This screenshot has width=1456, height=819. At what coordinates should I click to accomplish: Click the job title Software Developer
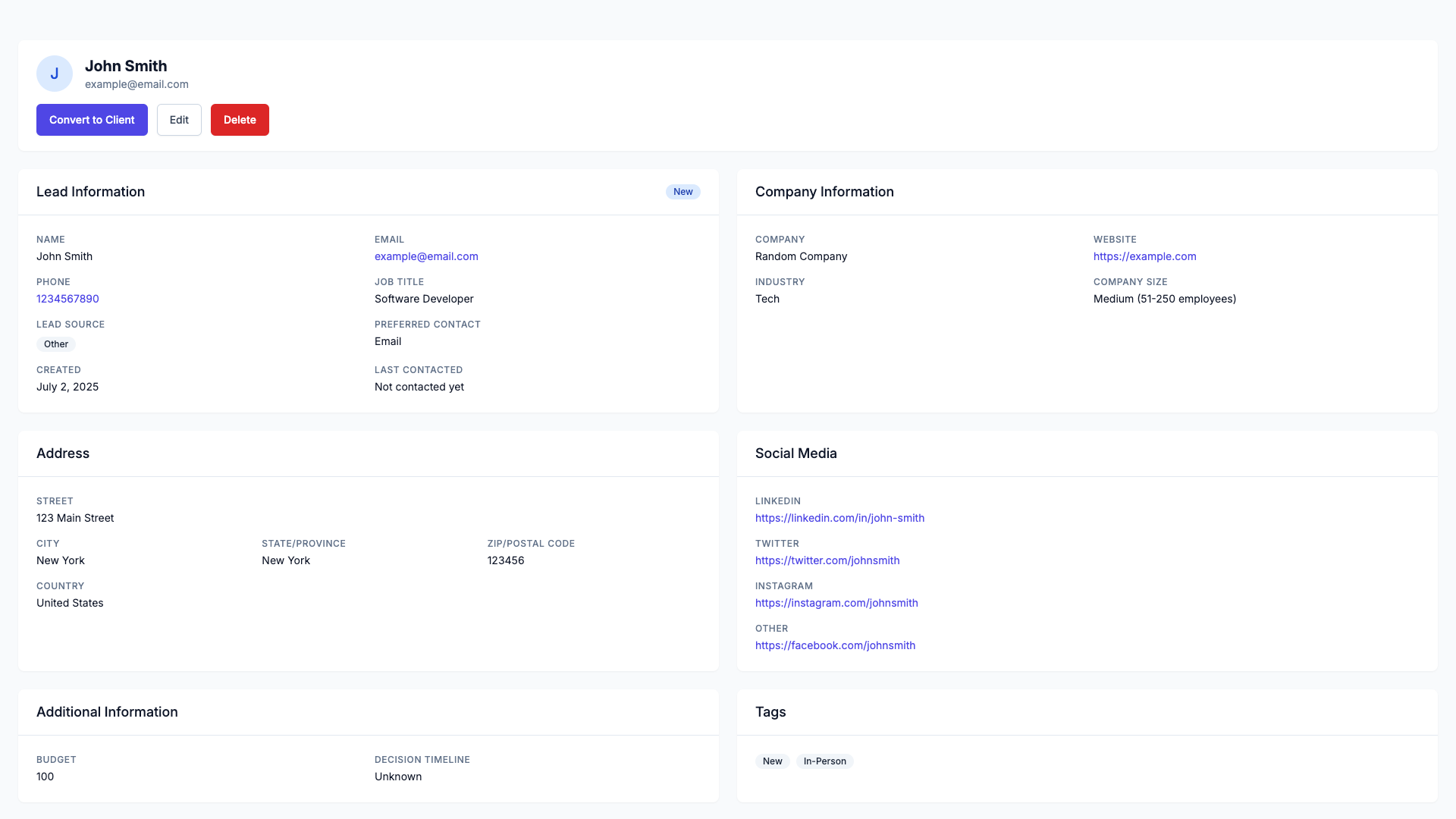coord(424,299)
